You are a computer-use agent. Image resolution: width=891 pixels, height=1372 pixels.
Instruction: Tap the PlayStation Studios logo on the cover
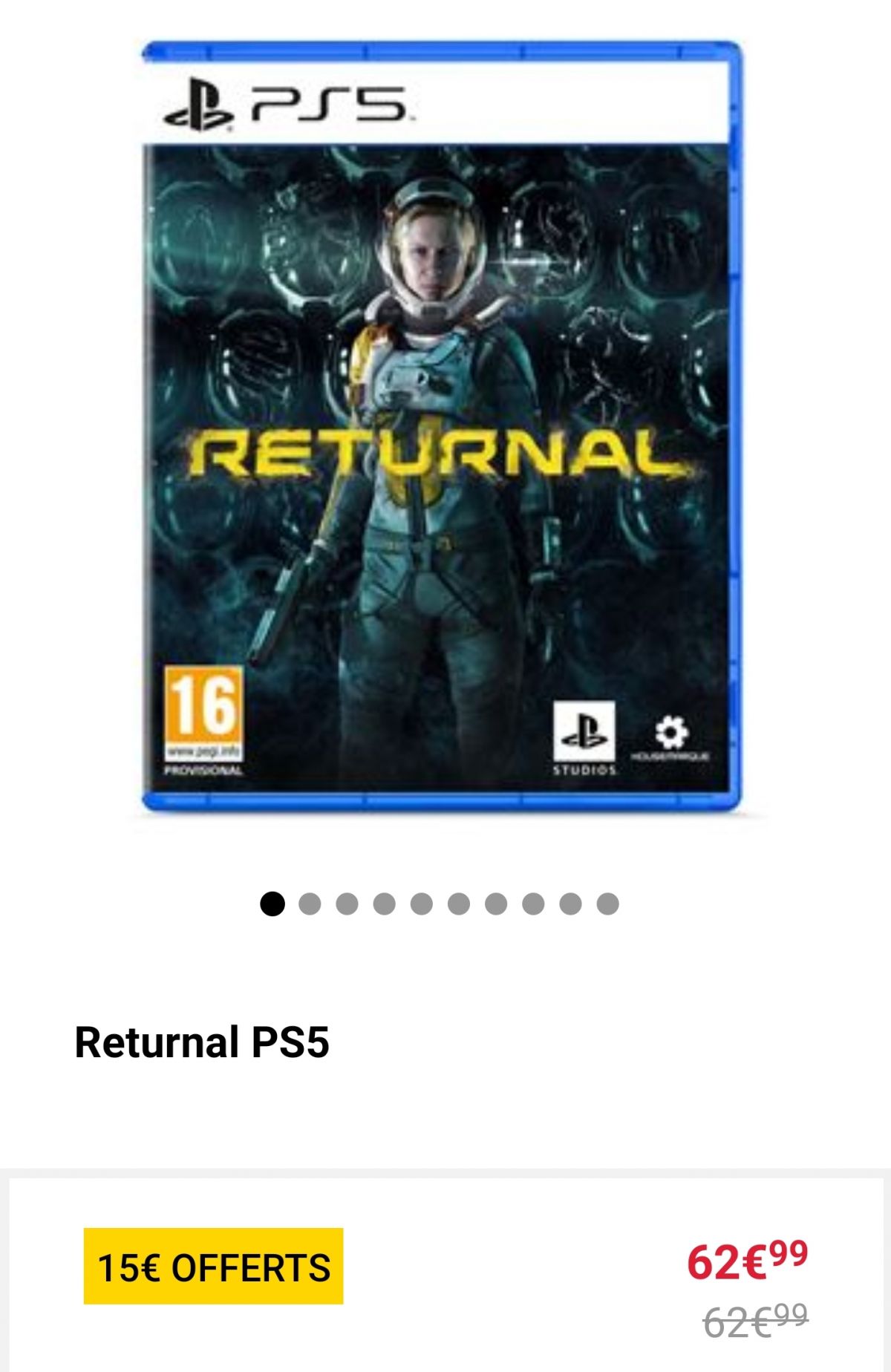click(x=584, y=738)
